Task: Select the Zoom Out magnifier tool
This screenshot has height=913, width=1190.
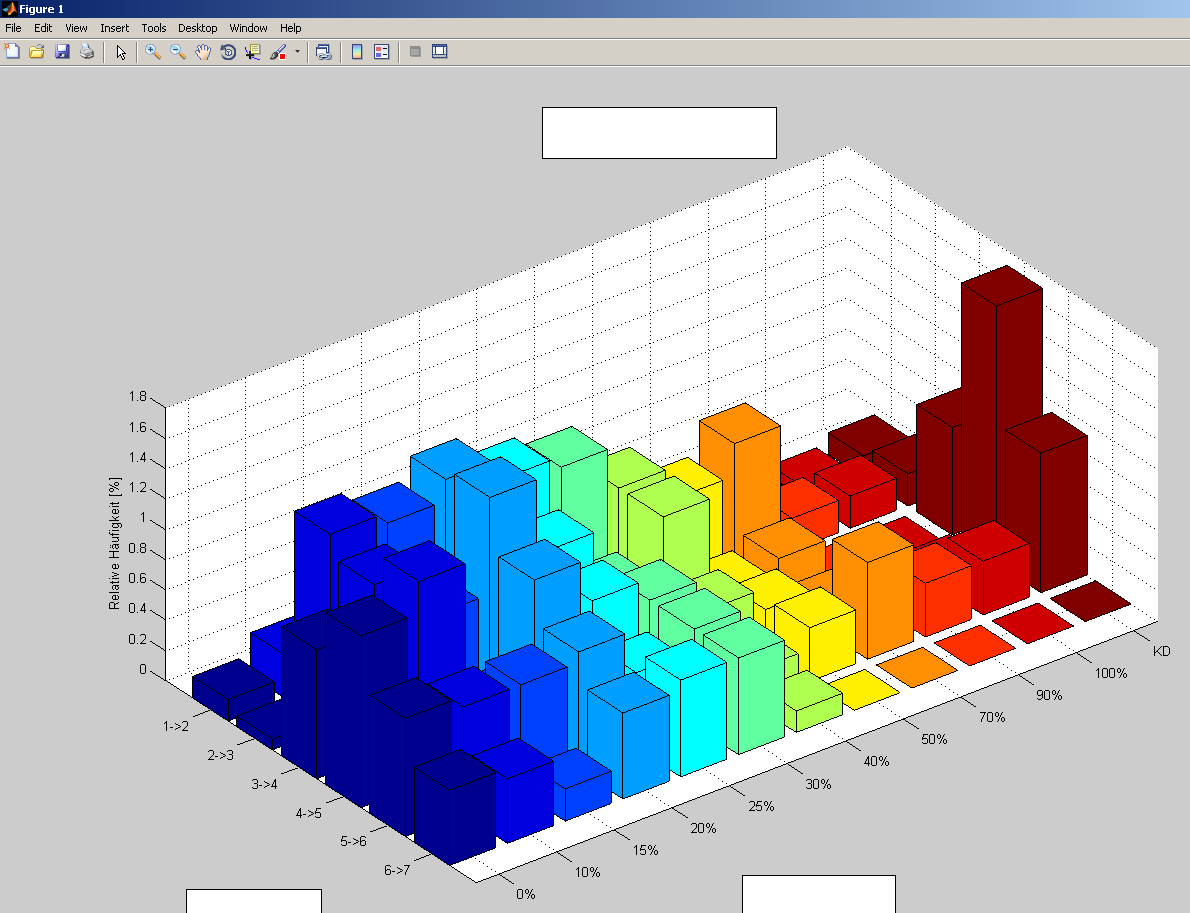Action: pyautogui.click(x=178, y=51)
